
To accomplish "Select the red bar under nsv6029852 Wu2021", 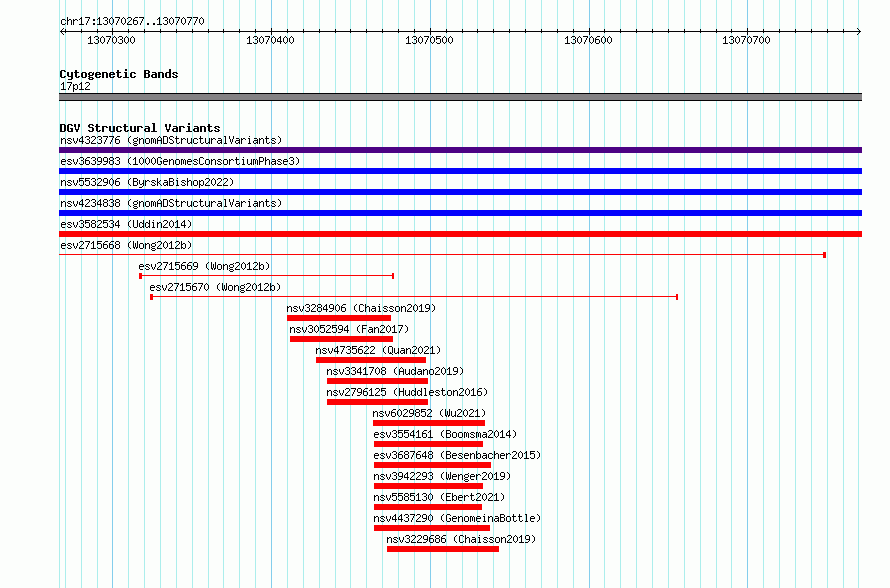I will pos(429,423).
